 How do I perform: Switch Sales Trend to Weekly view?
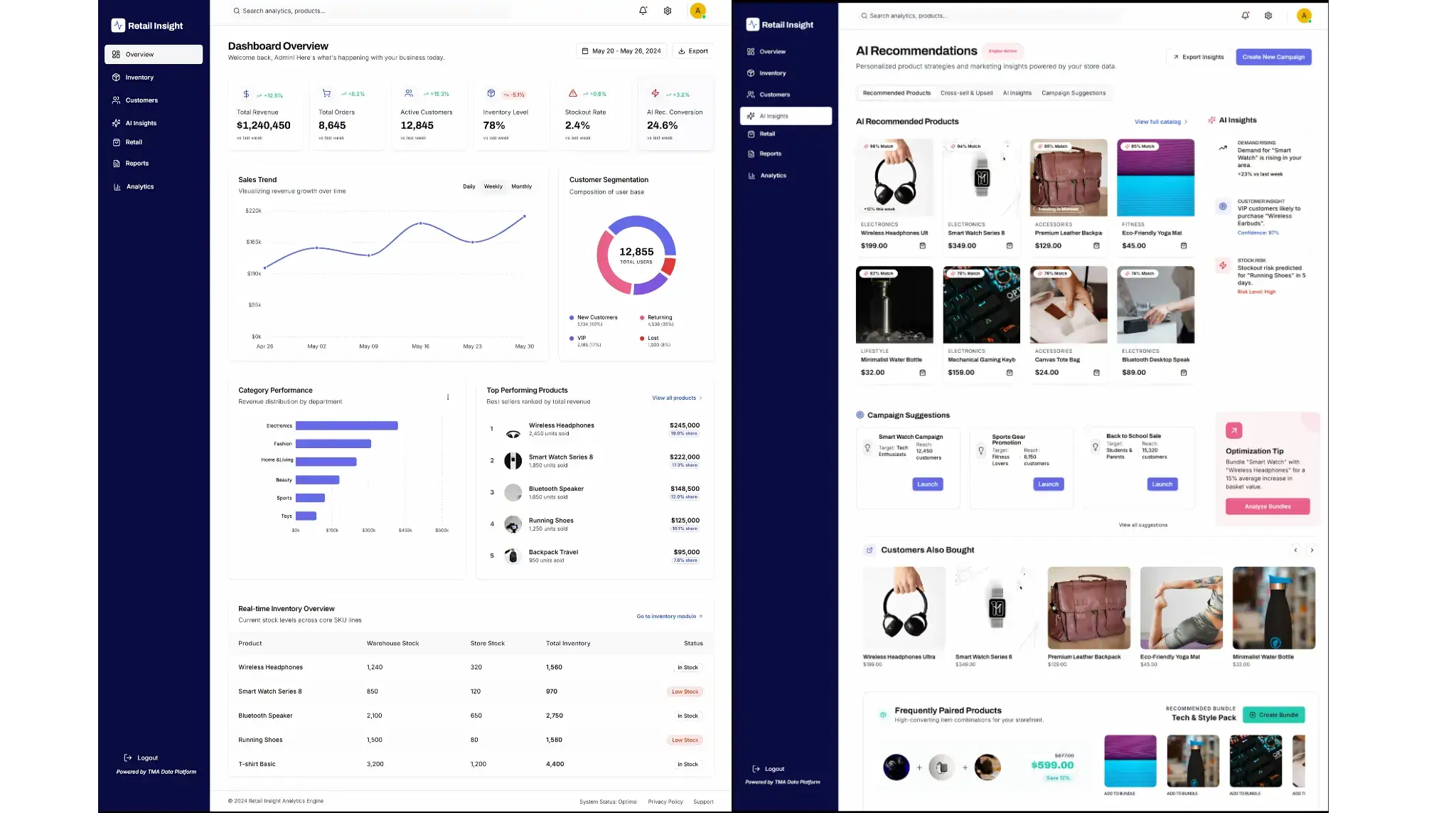493,186
